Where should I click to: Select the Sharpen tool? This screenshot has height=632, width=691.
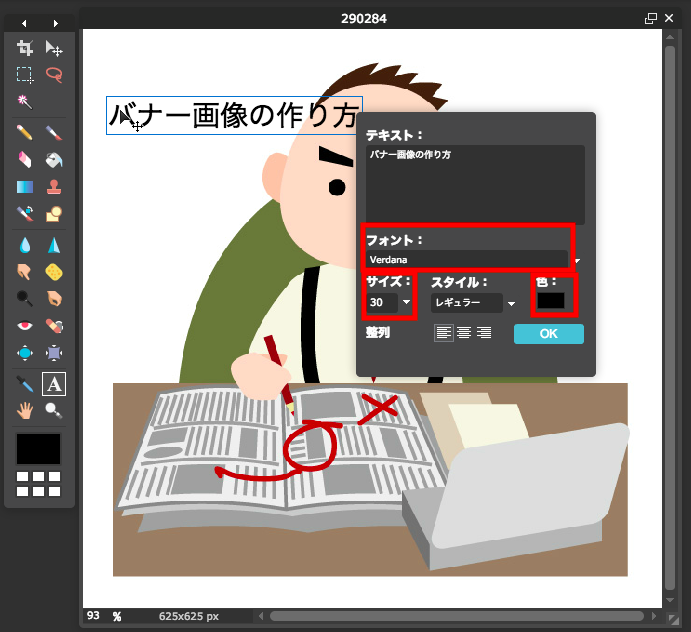(54, 245)
